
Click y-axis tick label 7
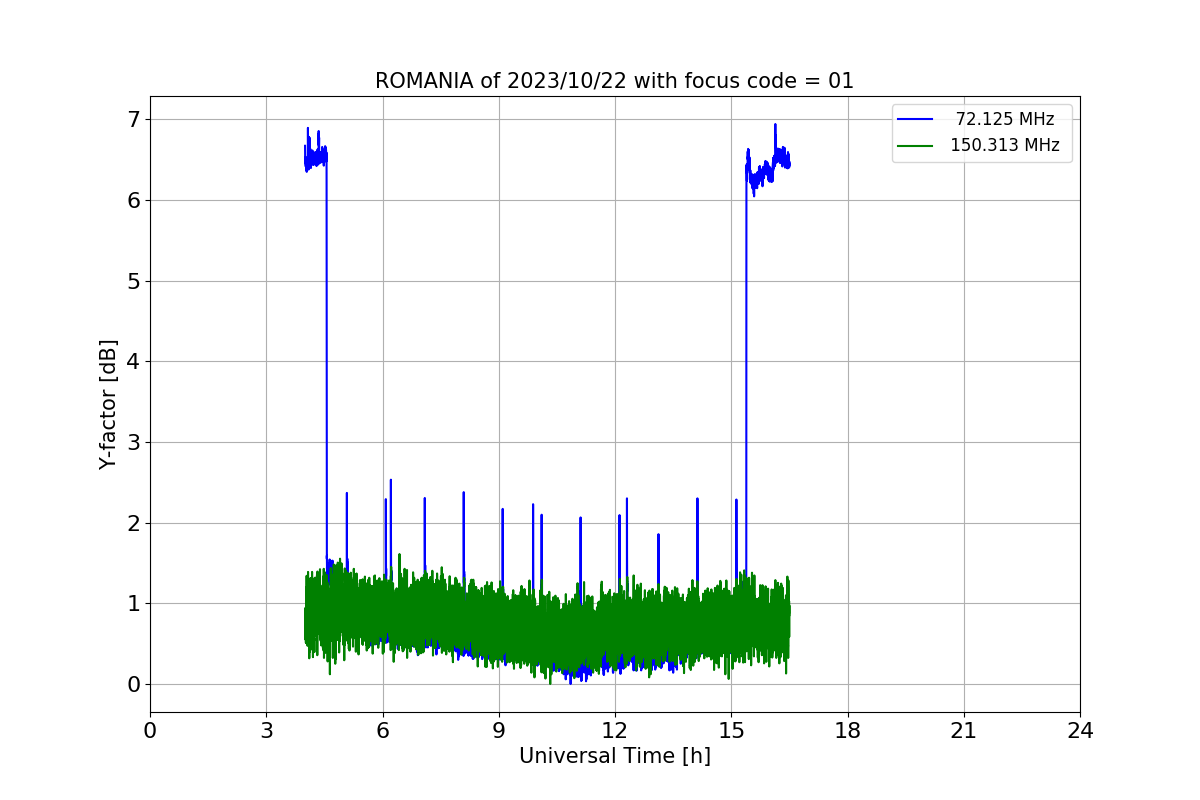click(134, 120)
